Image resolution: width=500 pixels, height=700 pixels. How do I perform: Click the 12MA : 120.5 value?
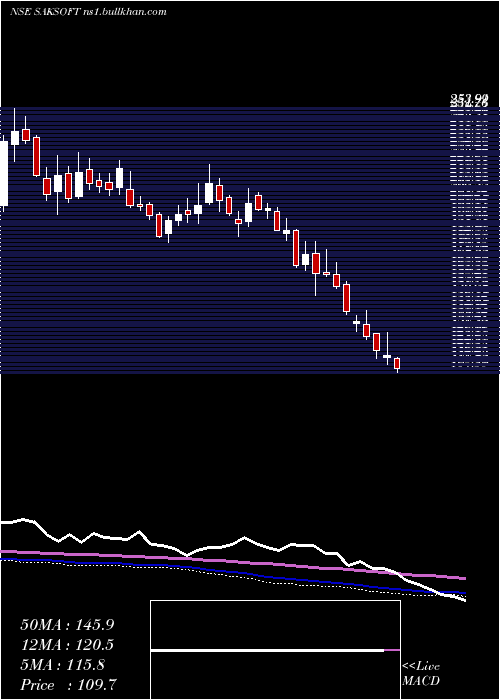point(67,645)
